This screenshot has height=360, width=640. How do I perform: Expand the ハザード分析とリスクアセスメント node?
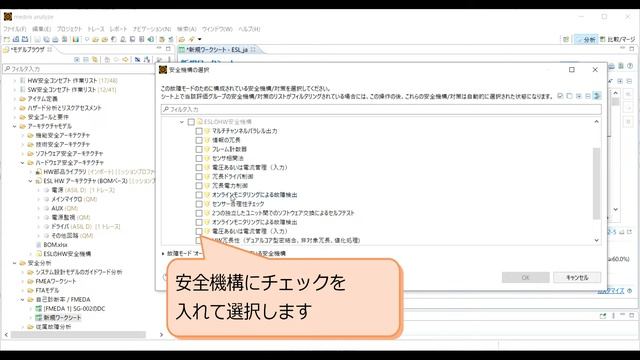click(15, 108)
